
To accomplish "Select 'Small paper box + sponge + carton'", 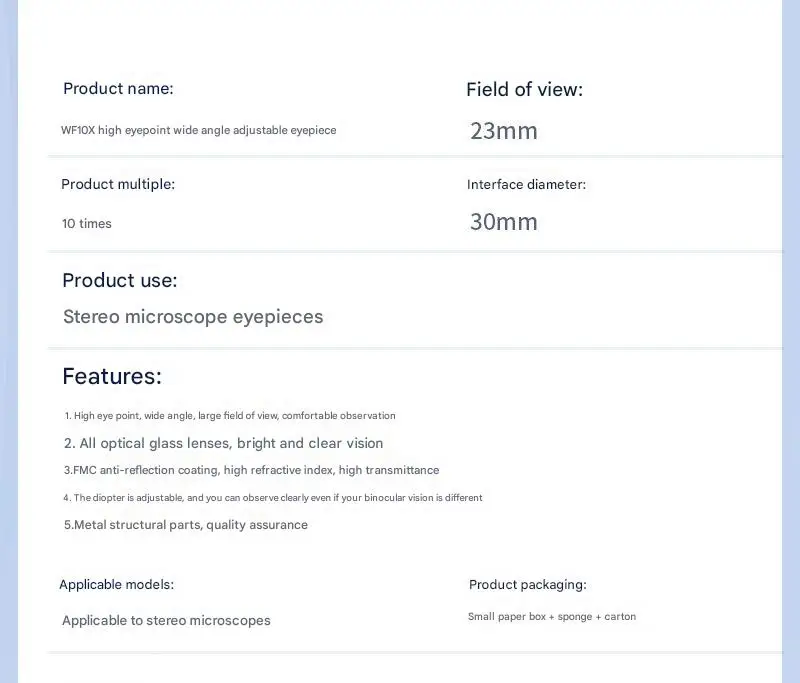I will tap(552, 617).
